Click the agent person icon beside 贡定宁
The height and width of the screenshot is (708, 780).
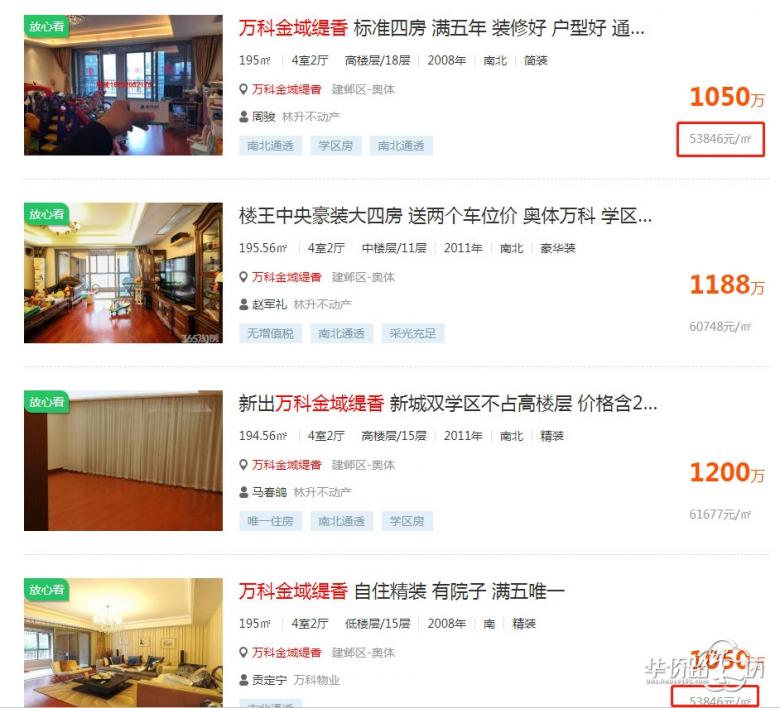(x=244, y=680)
